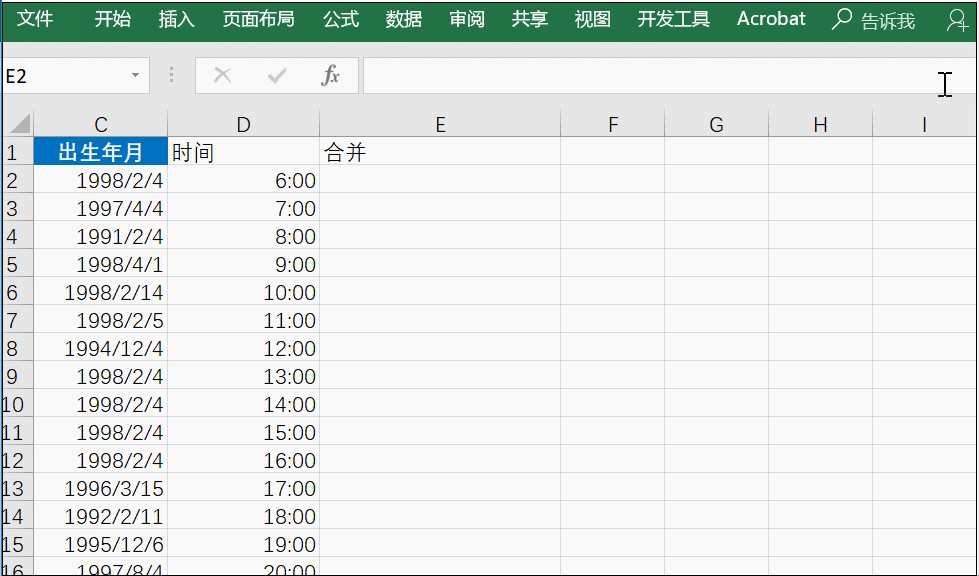Screen dimensions: 979x576
Task: Click the share user icon
Action: coord(957,20)
